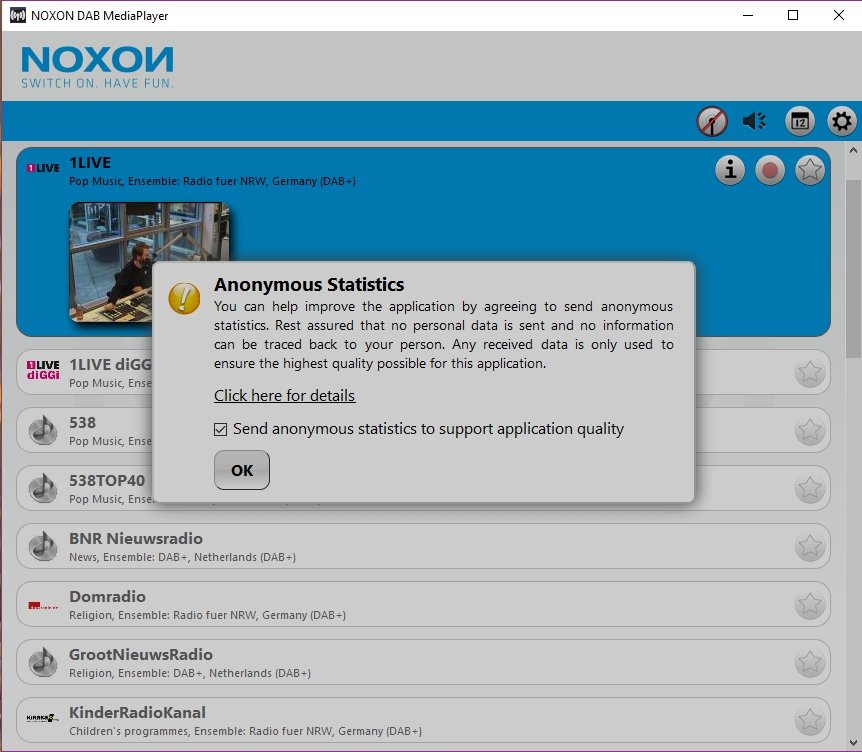
Task: Click 'Religion, Ensemble: DAB+, Netherlands' subtitle
Action: pos(190,673)
